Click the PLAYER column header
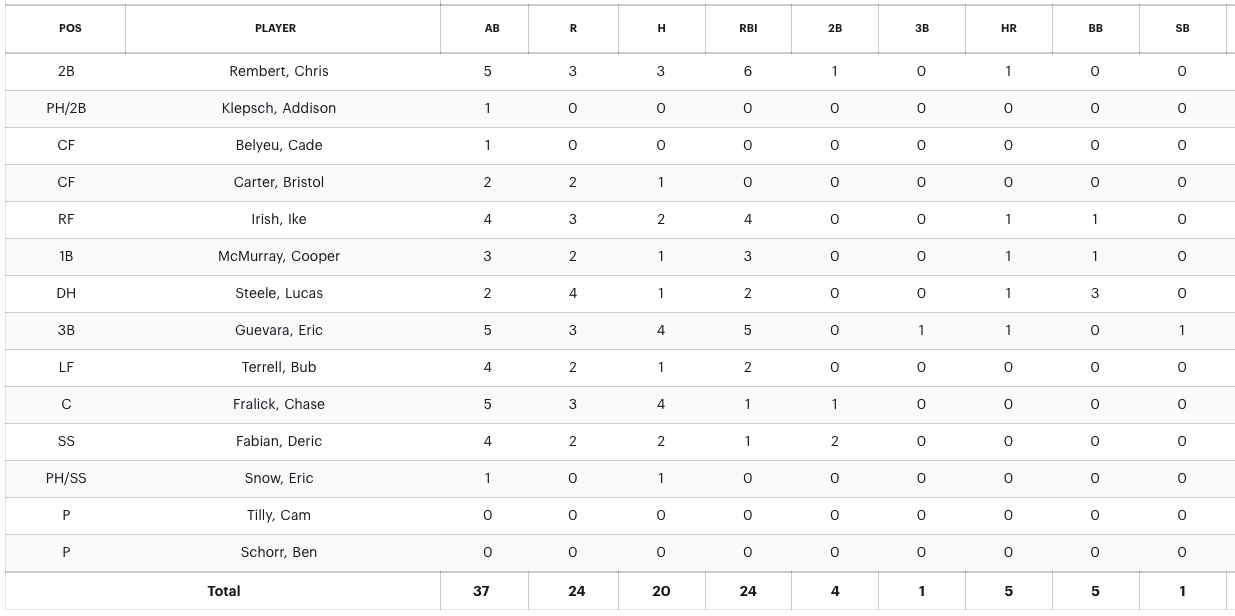 click(275, 29)
